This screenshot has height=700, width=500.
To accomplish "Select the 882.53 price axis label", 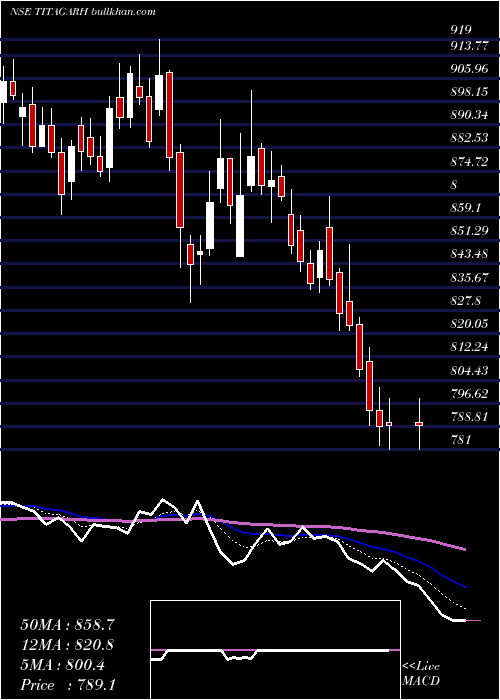I will 471,138.
